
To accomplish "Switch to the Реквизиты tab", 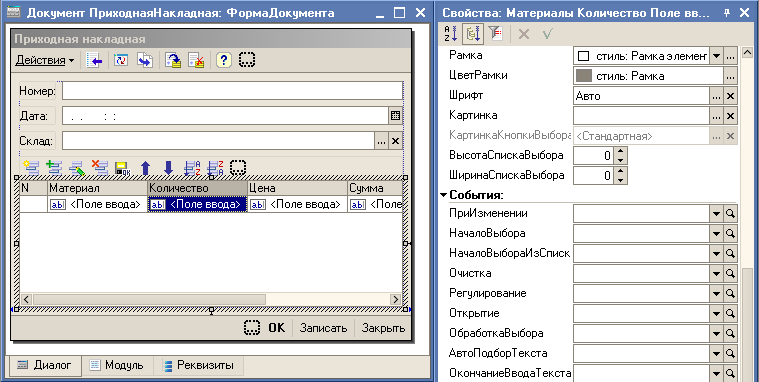I will coord(198,365).
